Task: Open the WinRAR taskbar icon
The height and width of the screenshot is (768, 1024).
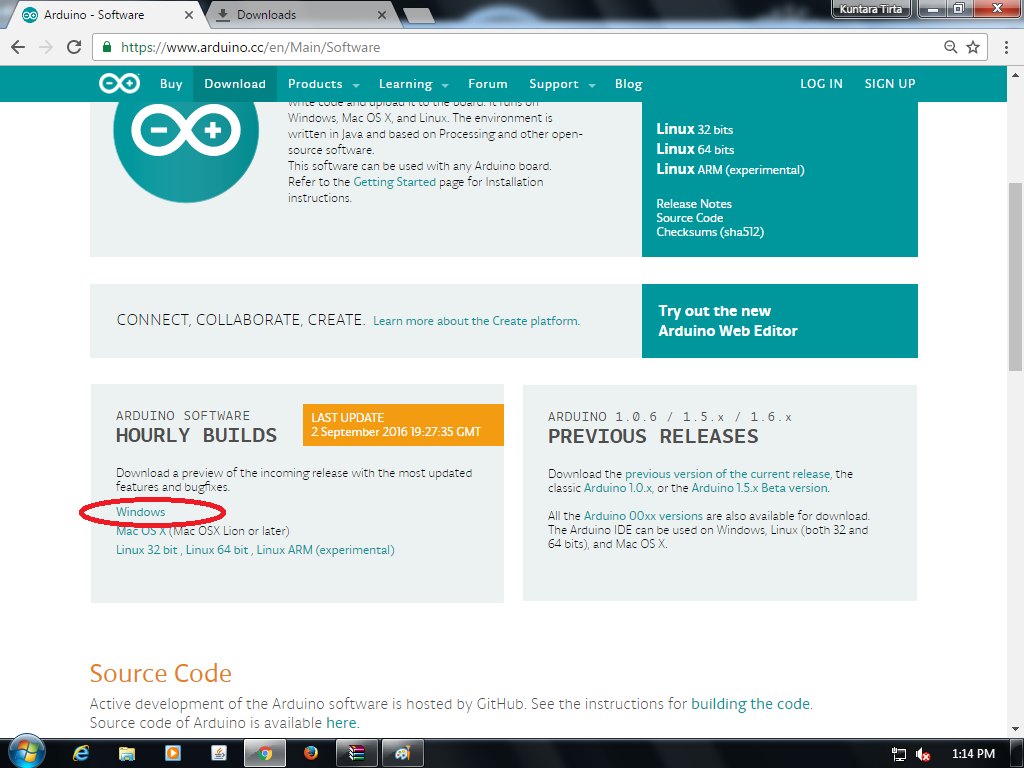Action: click(356, 753)
